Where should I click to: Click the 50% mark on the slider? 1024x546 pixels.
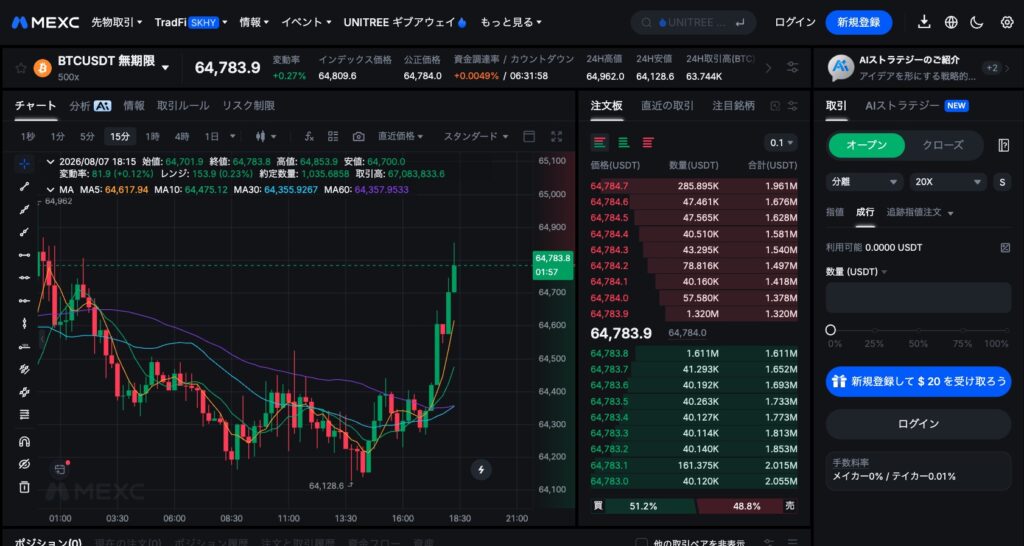918,330
